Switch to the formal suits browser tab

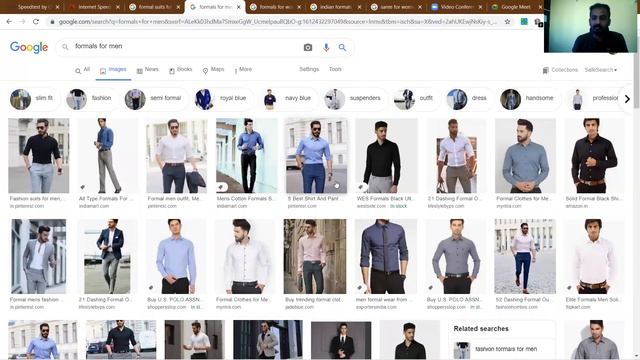click(154, 7)
